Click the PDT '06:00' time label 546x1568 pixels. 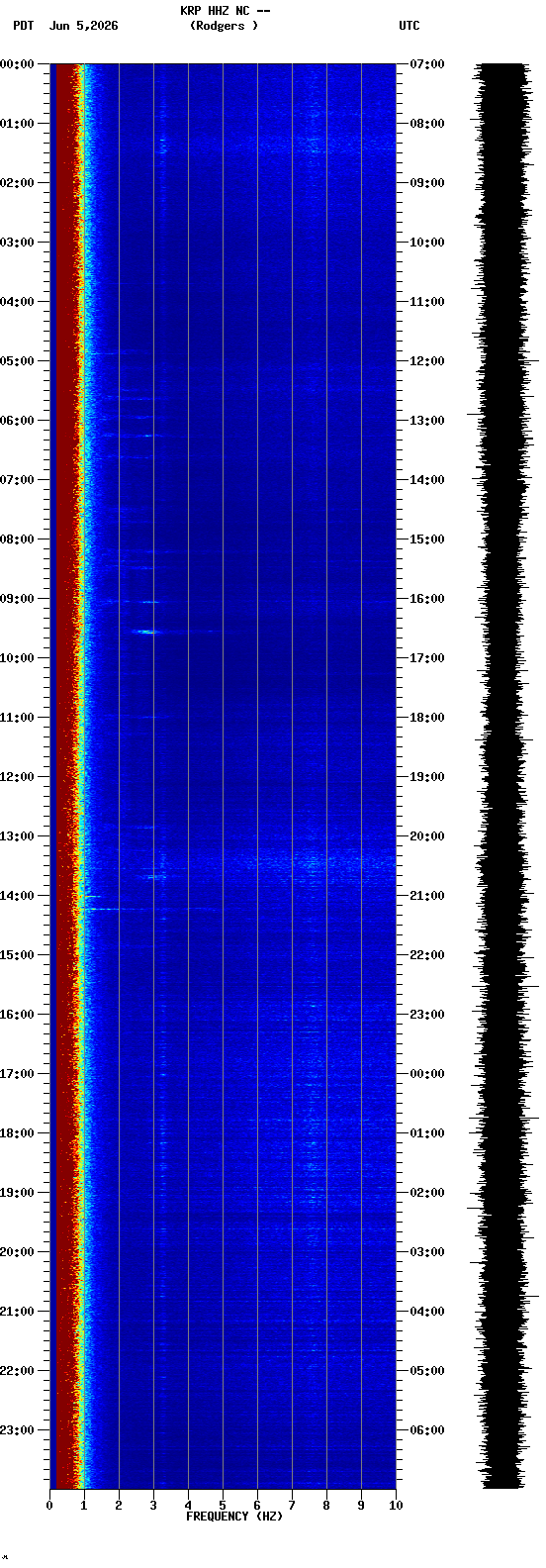(x=17, y=421)
